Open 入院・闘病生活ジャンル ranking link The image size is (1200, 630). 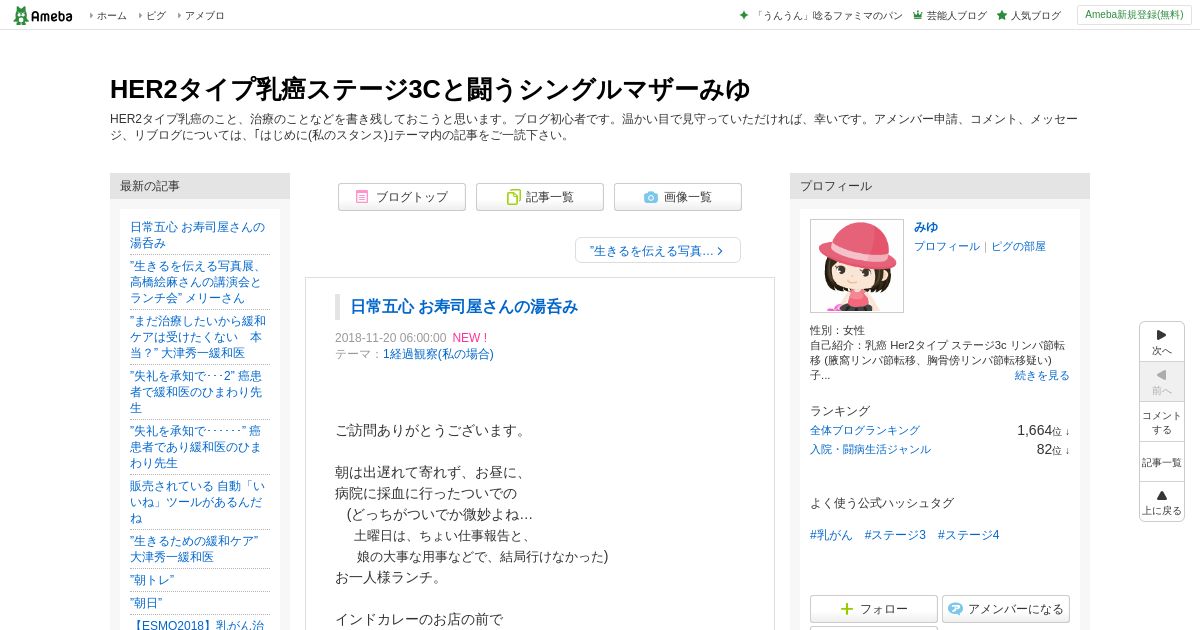(x=870, y=449)
